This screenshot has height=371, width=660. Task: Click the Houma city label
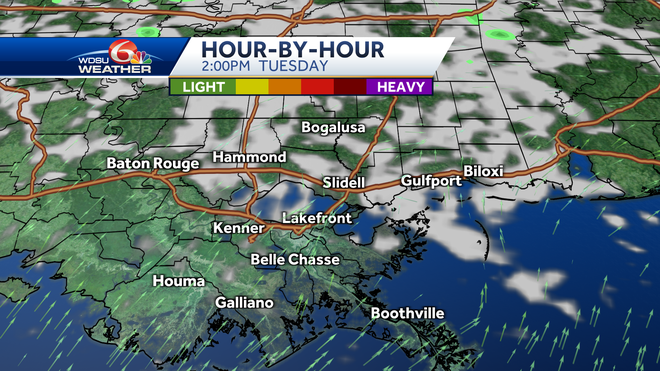(x=178, y=281)
